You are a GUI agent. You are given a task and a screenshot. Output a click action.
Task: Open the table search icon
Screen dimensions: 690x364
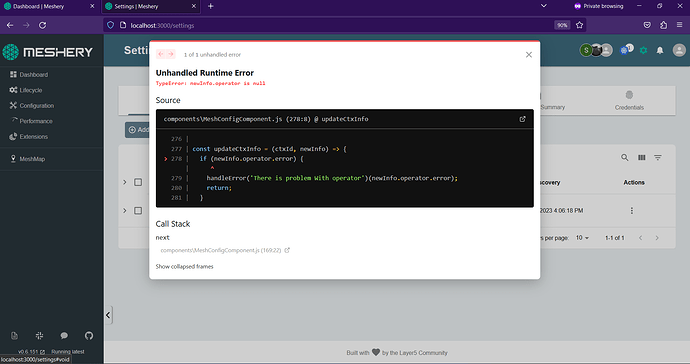625,157
